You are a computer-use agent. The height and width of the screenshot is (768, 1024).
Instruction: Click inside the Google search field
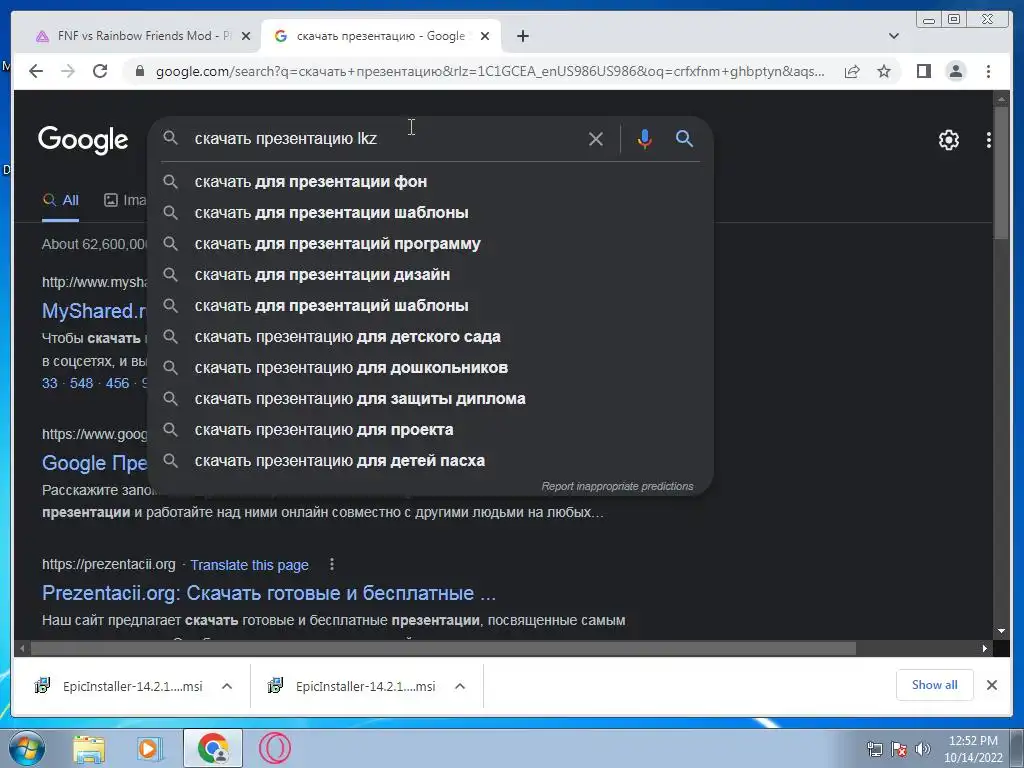point(385,138)
